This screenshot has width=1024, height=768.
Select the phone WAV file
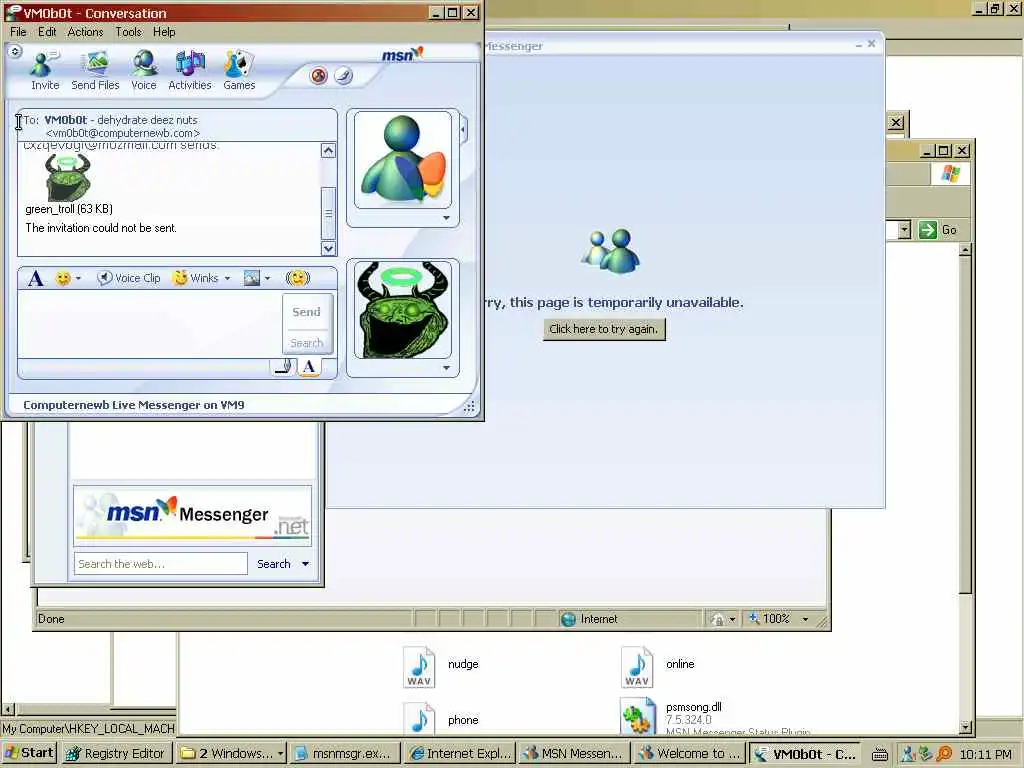tap(441, 718)
